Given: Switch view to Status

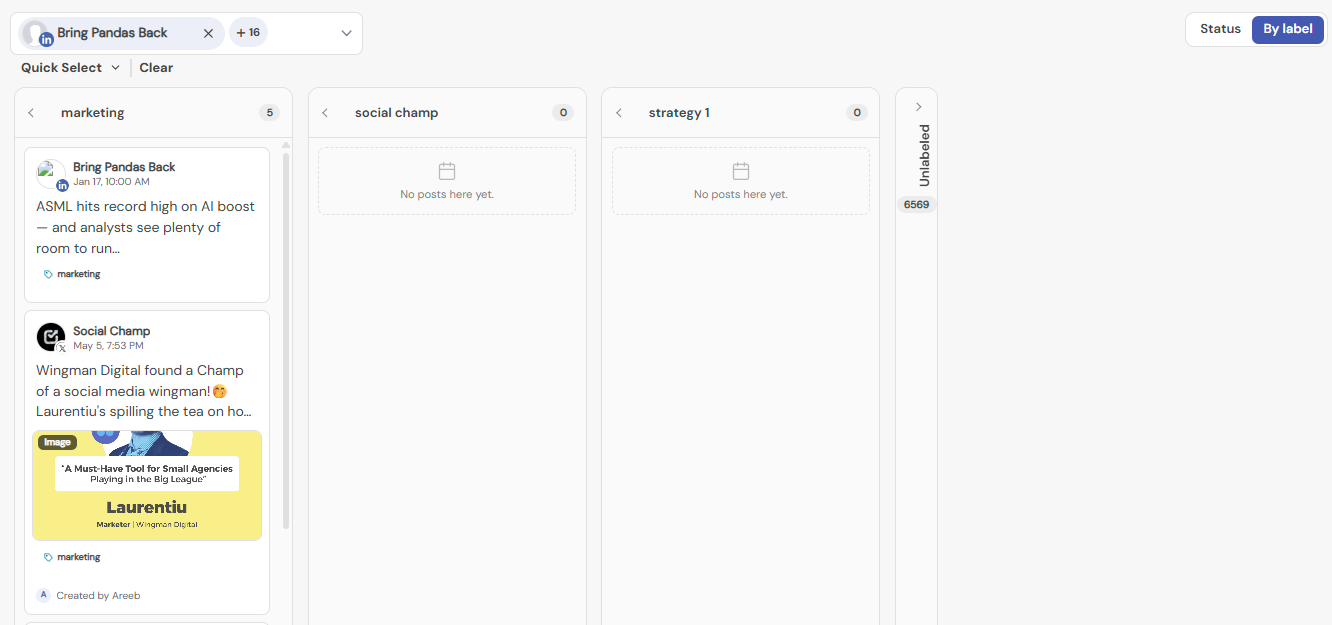Looking at the screenshot, I should (1220, 29).
